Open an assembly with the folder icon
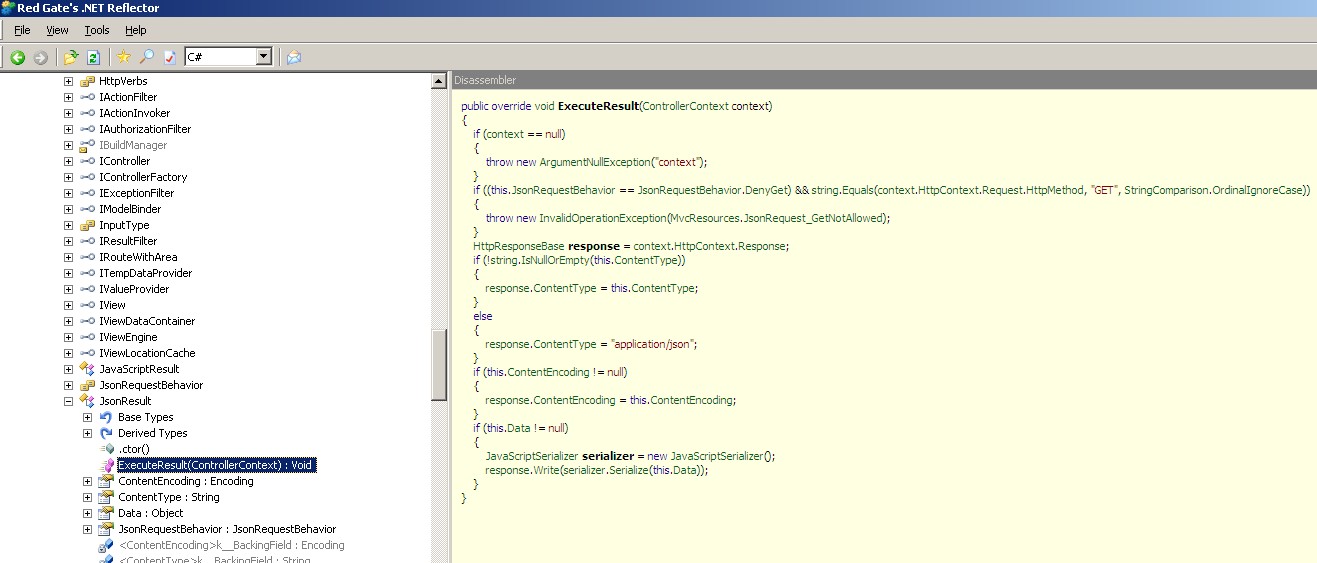Image resolution: width=1317 pixels, height=563 pixels. pyautogui.click(x=71, y=58)
